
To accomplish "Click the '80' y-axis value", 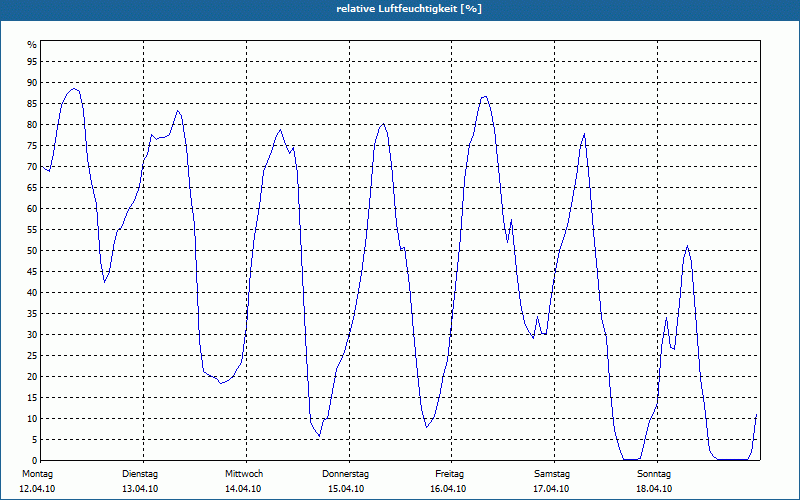I will 32,124.
